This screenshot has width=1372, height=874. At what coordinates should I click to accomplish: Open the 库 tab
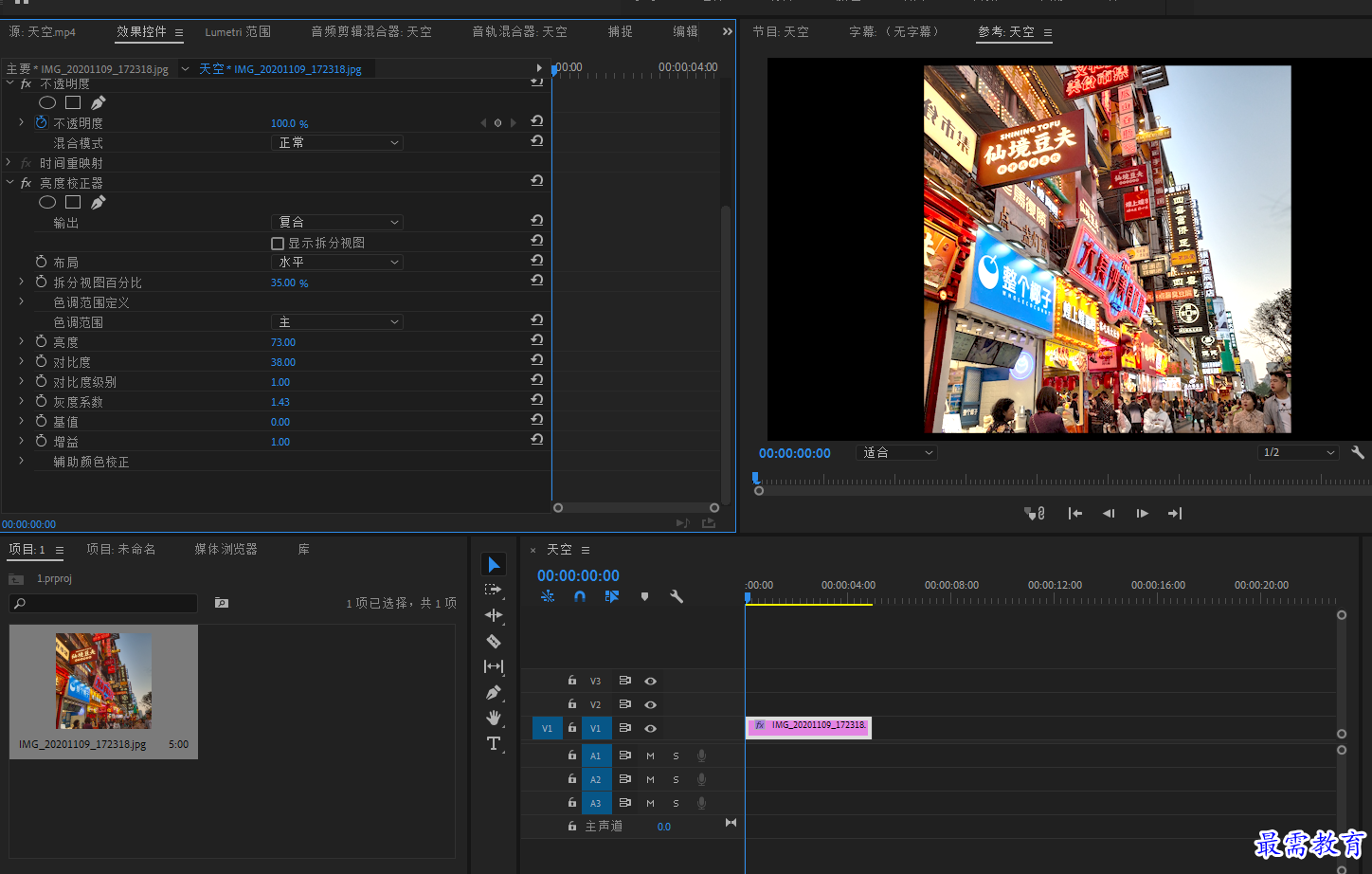(x=303, y=549)
